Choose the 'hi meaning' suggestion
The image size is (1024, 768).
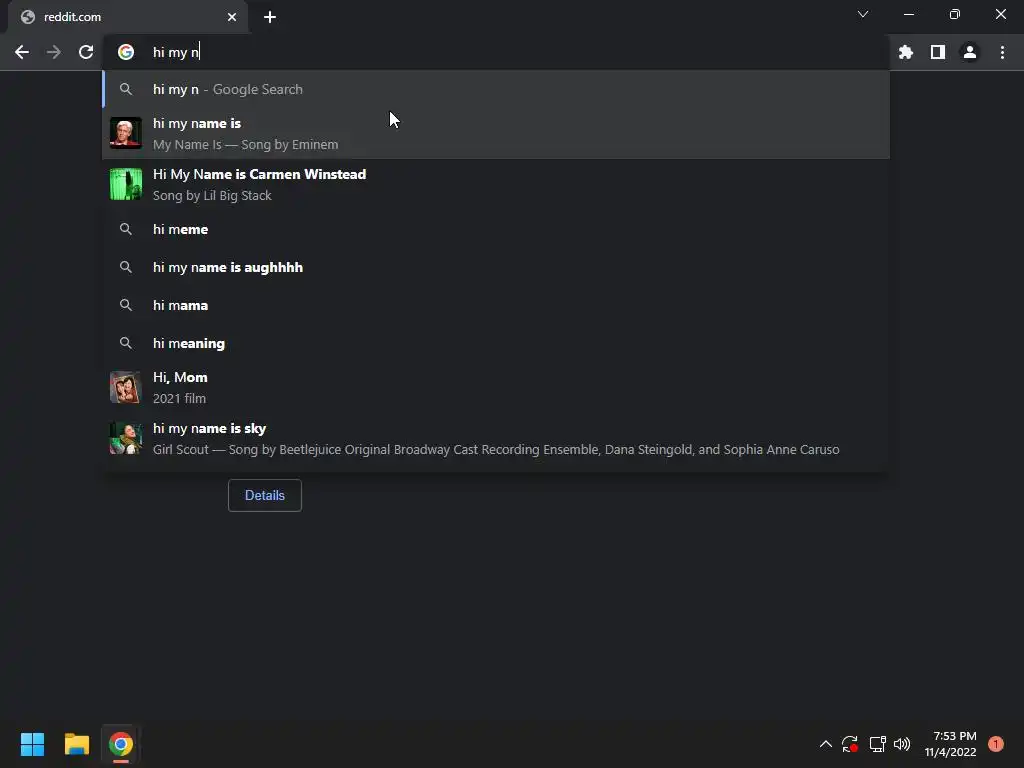496,343
